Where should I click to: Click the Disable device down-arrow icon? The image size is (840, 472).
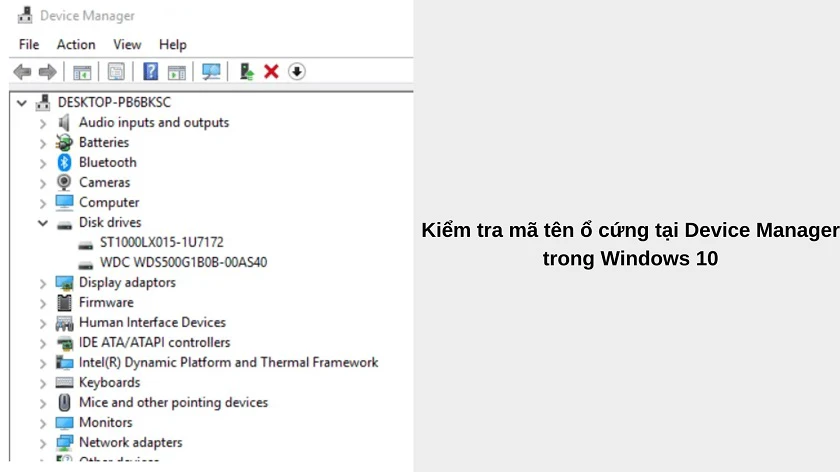[297, 71]
